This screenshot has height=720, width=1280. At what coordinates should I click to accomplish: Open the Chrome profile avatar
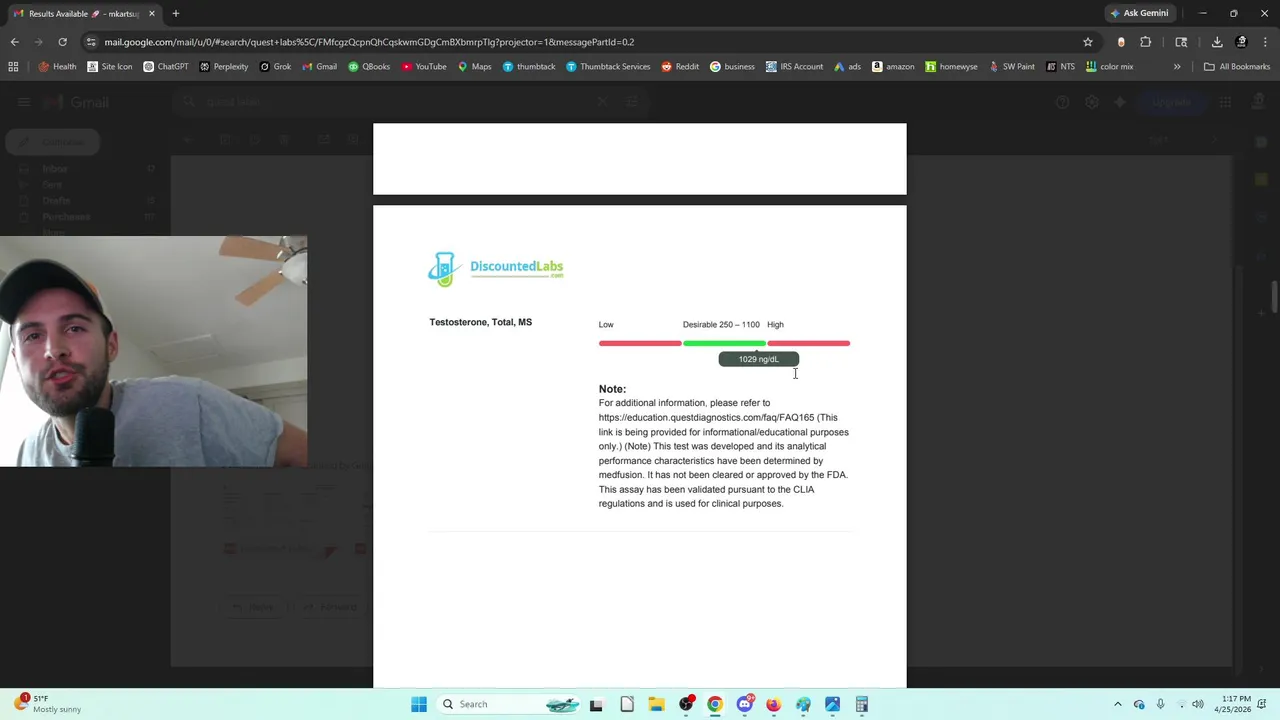(1242, 42)
